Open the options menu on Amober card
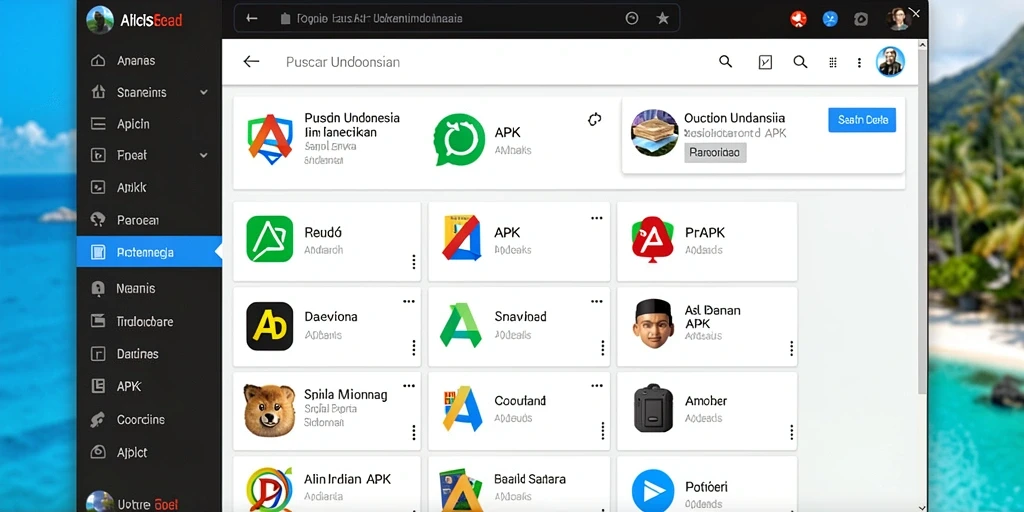This screenshot has height=512, width=1024. (791, 432)
